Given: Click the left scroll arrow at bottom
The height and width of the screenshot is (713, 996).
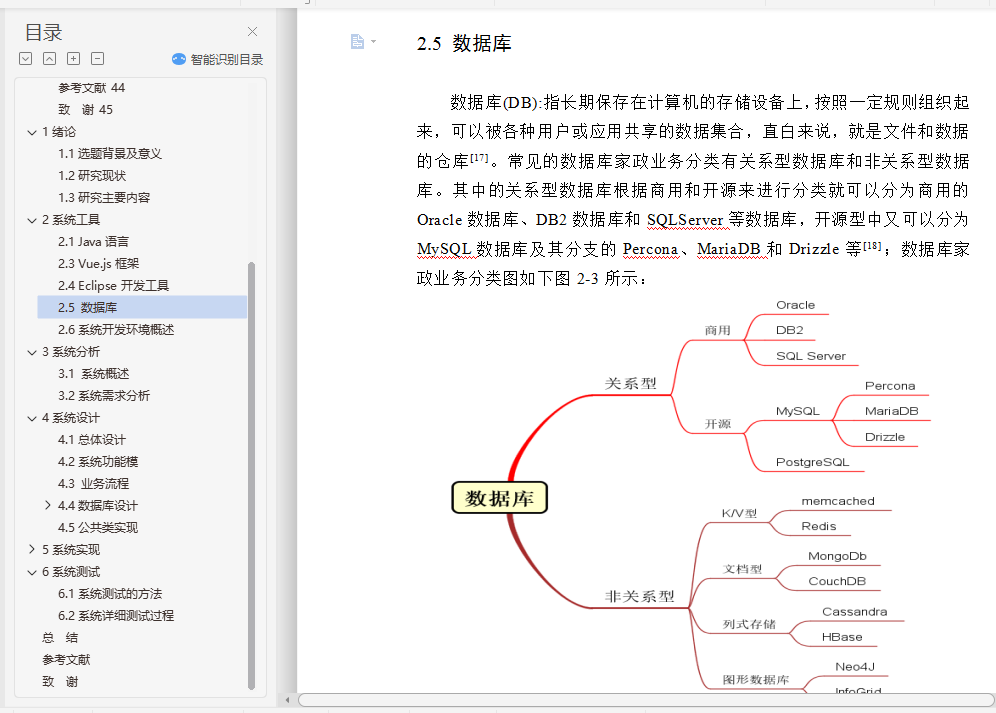Looking at the screenshot, I should (x=288, y=700).
